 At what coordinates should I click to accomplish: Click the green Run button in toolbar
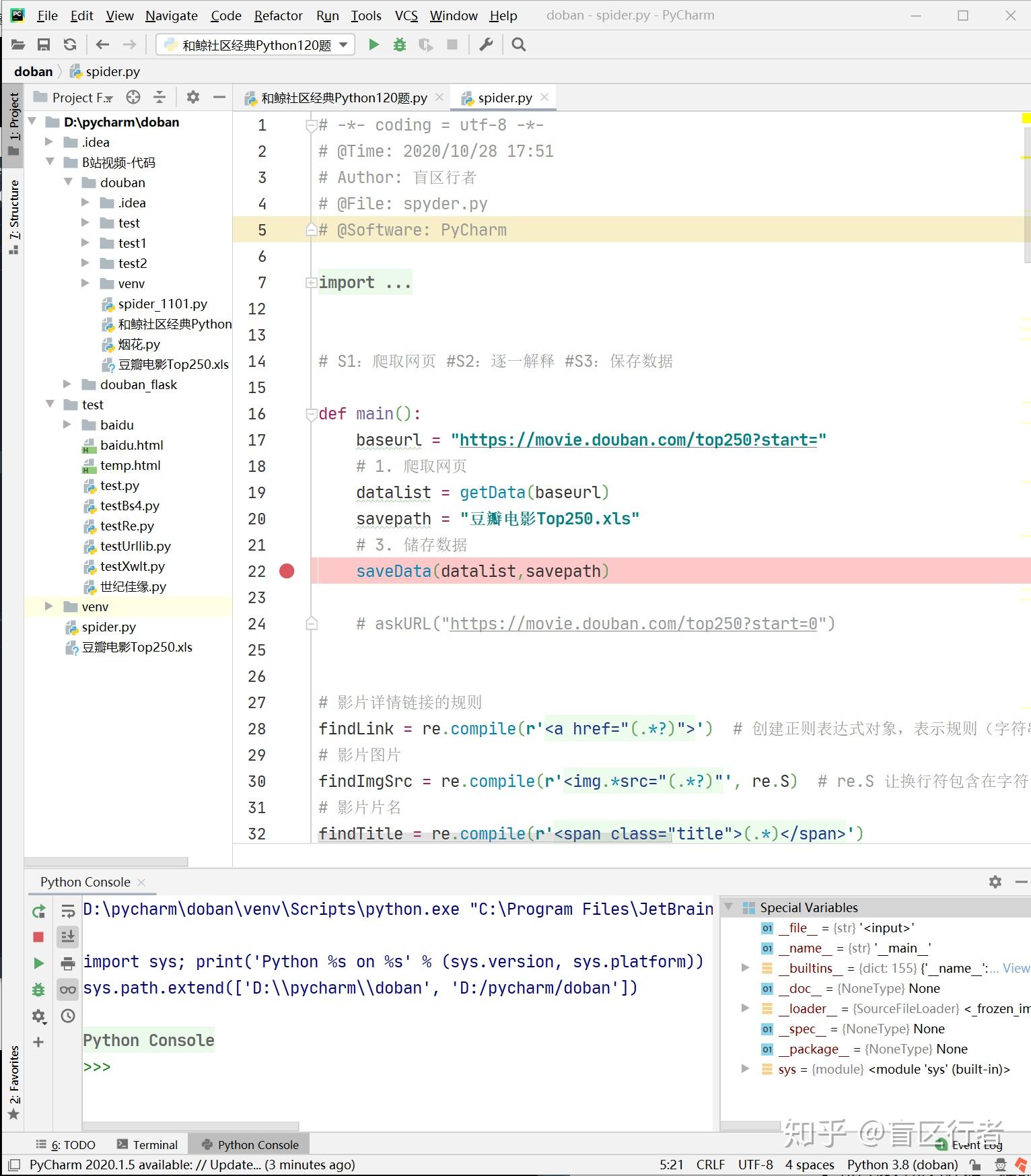tap(374, 44)
